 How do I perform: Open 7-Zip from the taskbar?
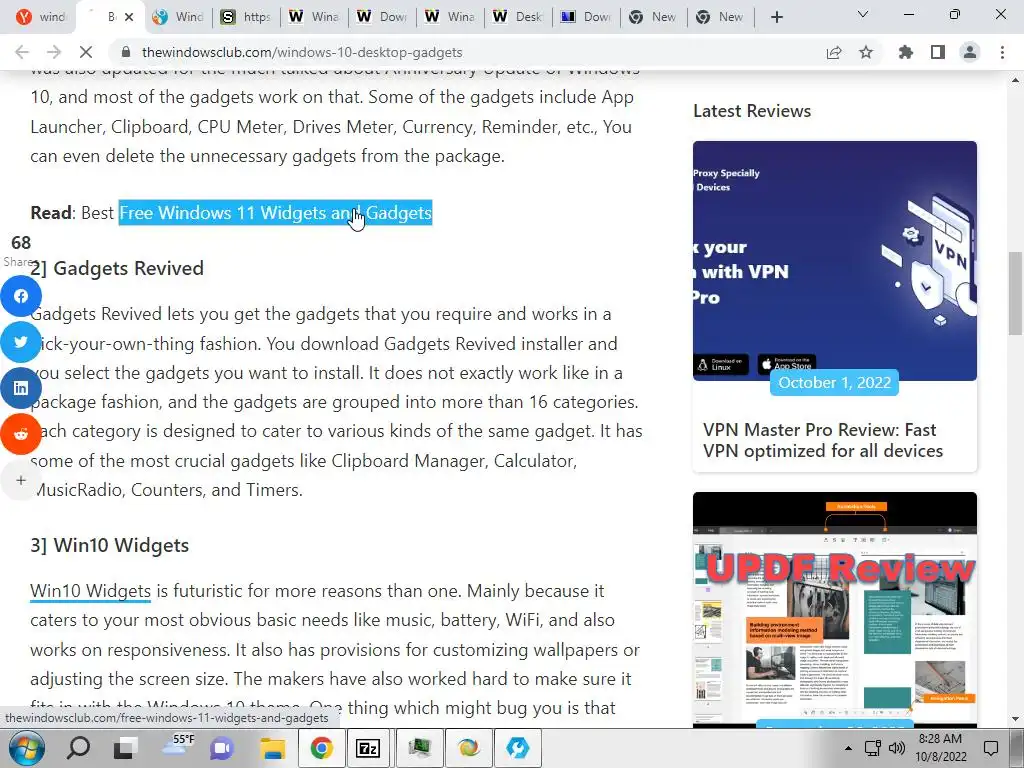click(x=368, y=748)
